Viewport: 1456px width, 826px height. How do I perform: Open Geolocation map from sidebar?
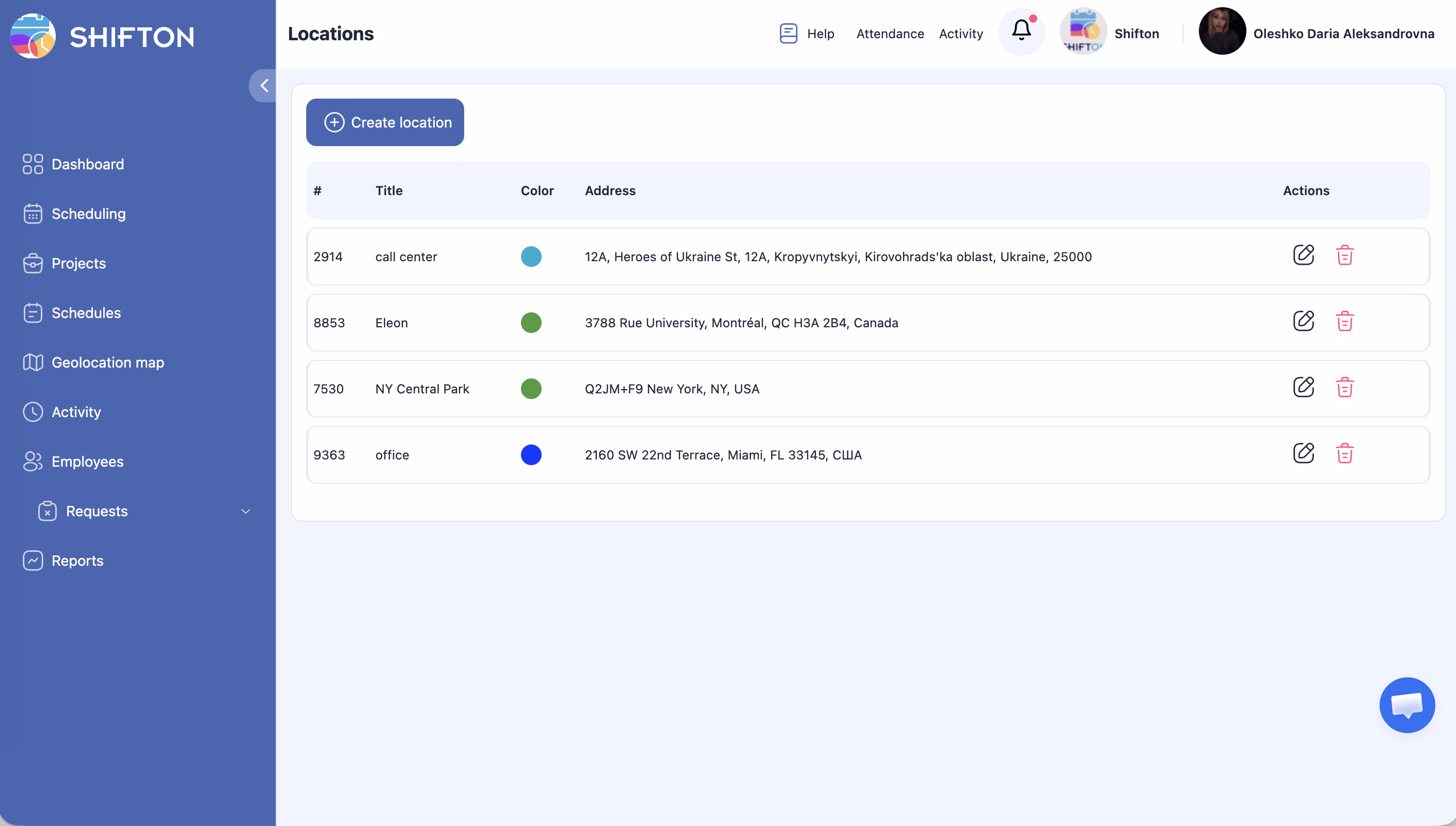tap(107, 362)
